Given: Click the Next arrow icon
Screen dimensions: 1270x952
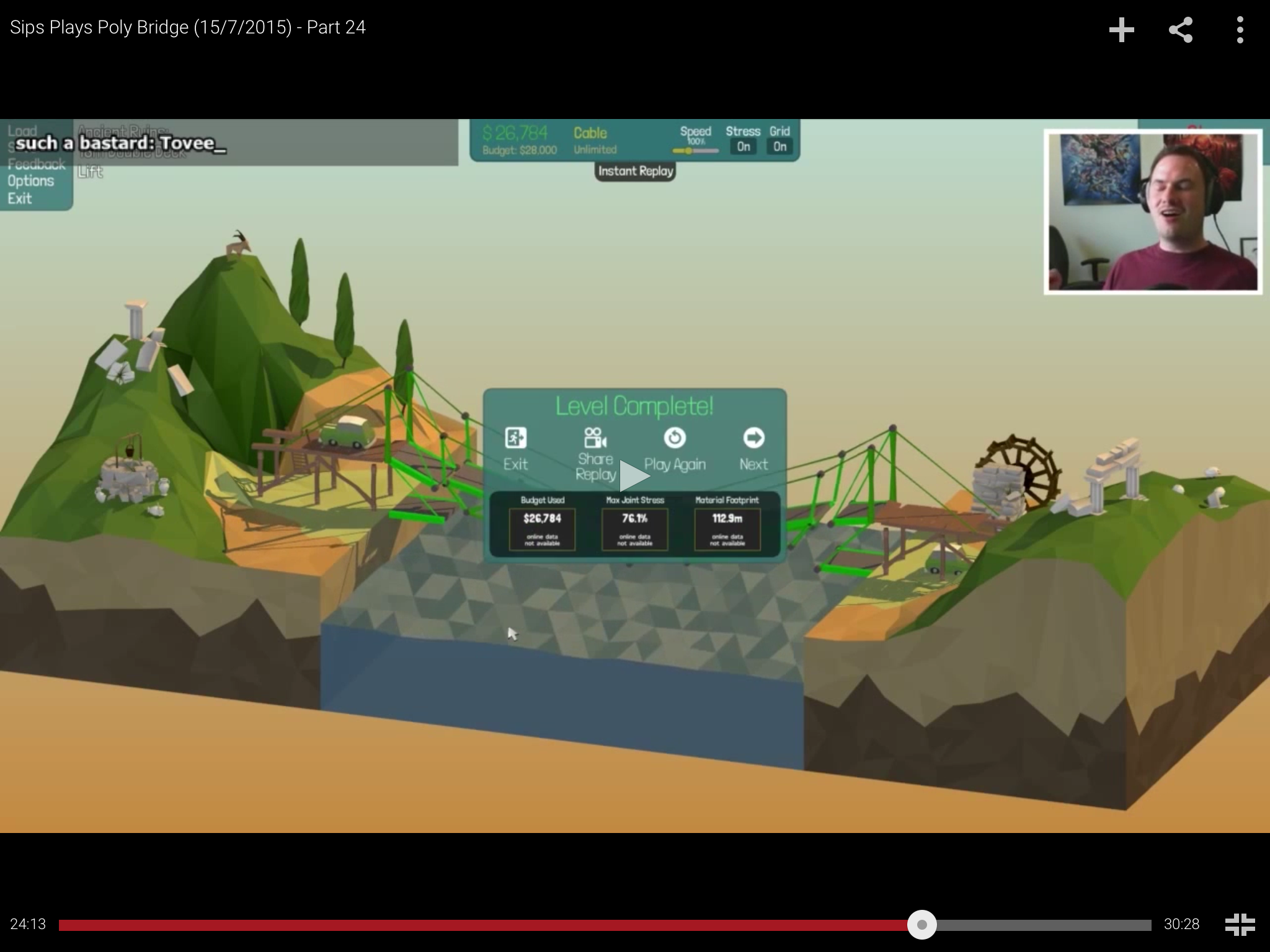Looking at the screenshot, I should (753, 438).
